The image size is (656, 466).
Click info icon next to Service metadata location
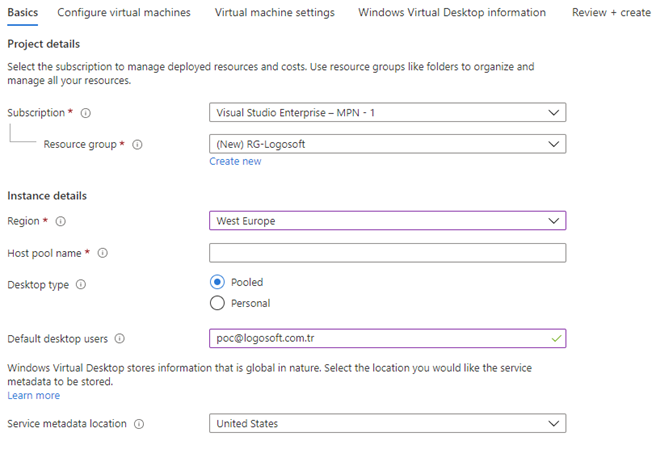pyautogui.click(x=139, y=424)
